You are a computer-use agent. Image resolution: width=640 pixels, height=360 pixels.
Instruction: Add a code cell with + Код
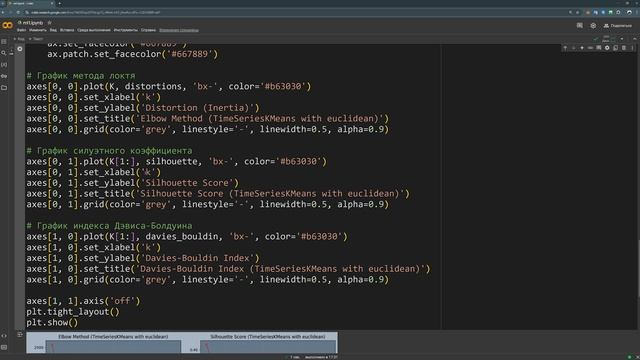click(19, 39)
